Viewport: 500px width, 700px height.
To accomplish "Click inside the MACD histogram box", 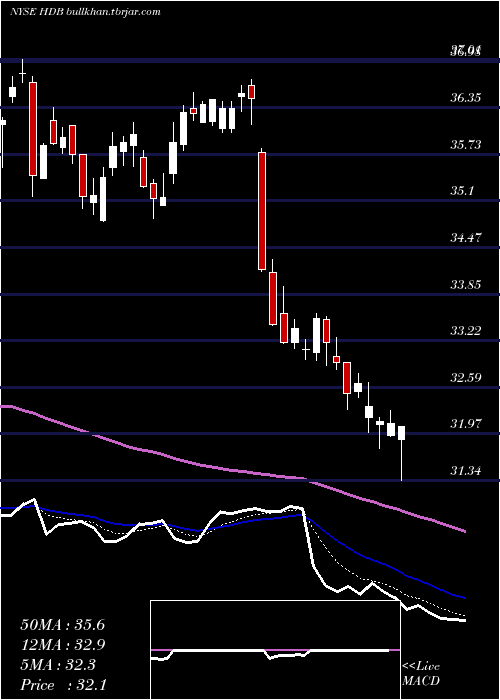I will coord(275,650).
